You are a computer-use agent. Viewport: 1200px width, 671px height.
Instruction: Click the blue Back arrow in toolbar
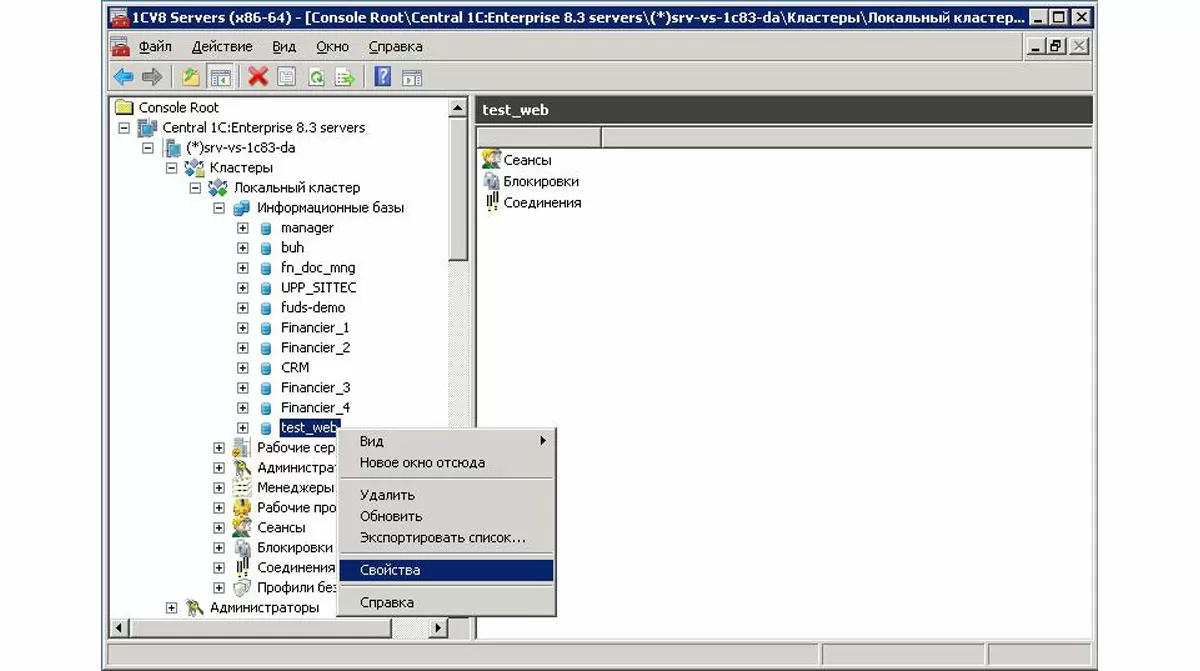(x=124, y=77)
